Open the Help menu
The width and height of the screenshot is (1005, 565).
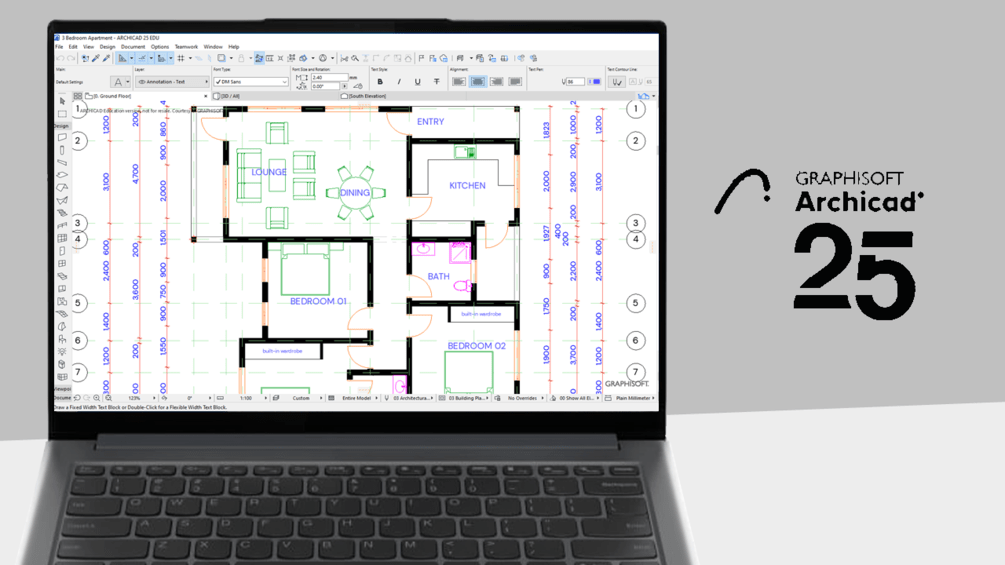[x=234, y=47]
